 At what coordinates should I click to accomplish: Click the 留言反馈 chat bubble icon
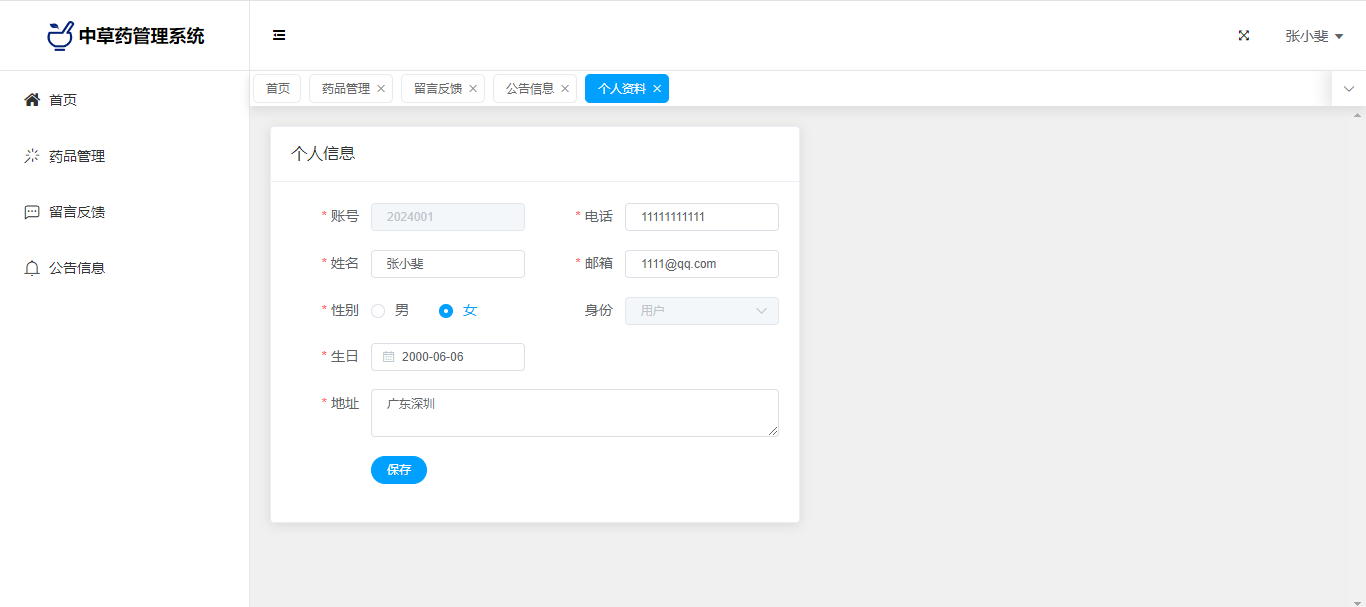click(32, 212)
